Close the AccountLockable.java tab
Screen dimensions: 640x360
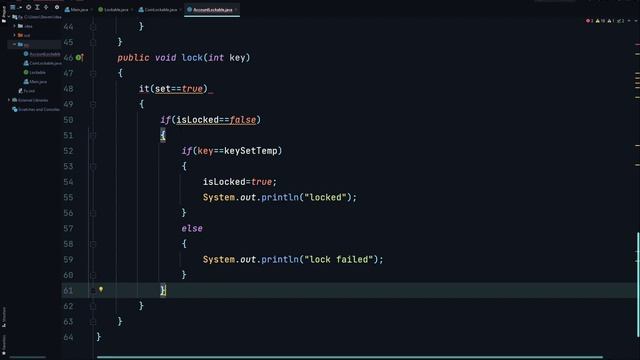[x=236, y=10]
